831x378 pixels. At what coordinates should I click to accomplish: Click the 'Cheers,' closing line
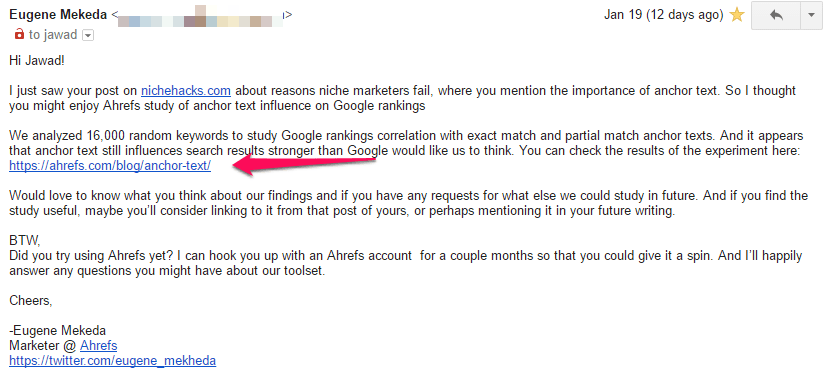pyautogui.click(x=31, y=301)
